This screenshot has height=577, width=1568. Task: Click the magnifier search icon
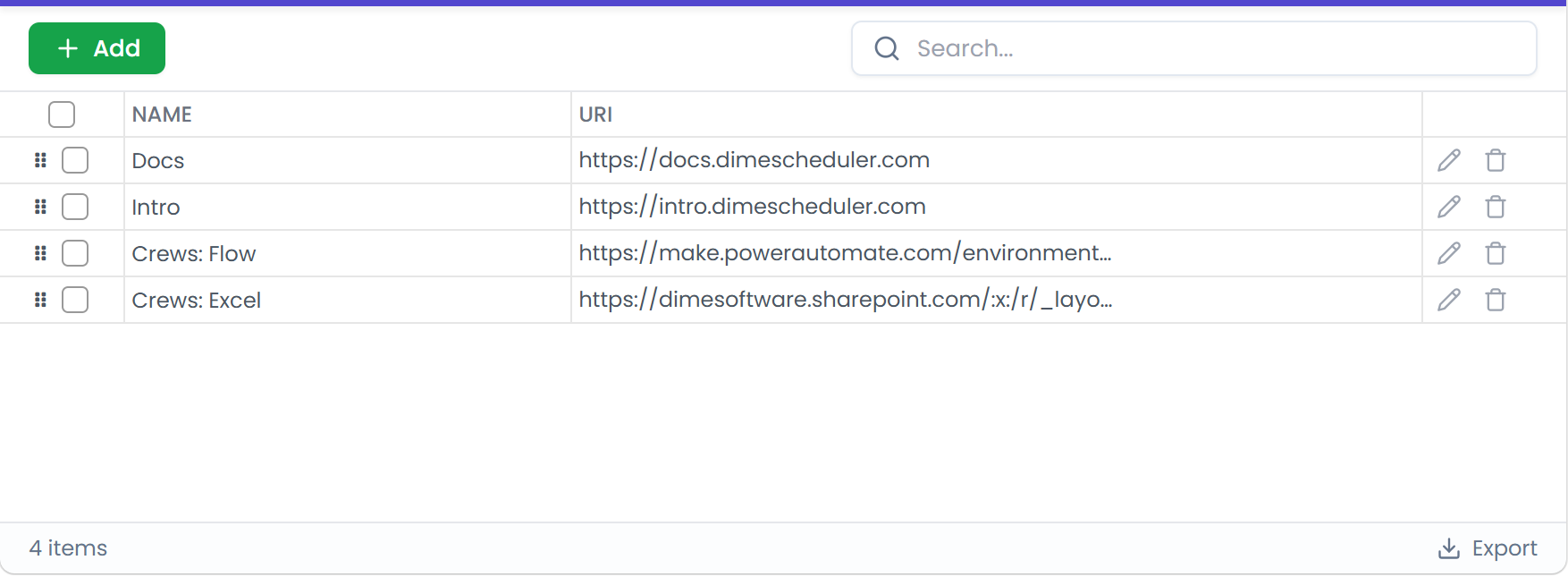point(886,48)
